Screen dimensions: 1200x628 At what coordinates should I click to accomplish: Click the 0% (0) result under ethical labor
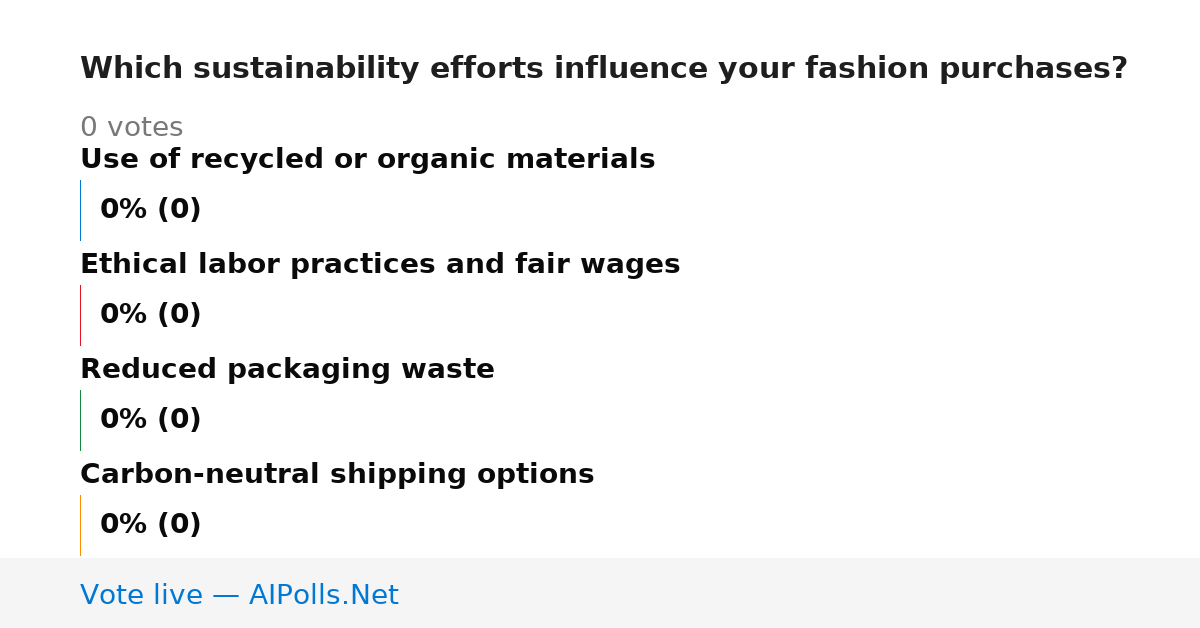150,315
